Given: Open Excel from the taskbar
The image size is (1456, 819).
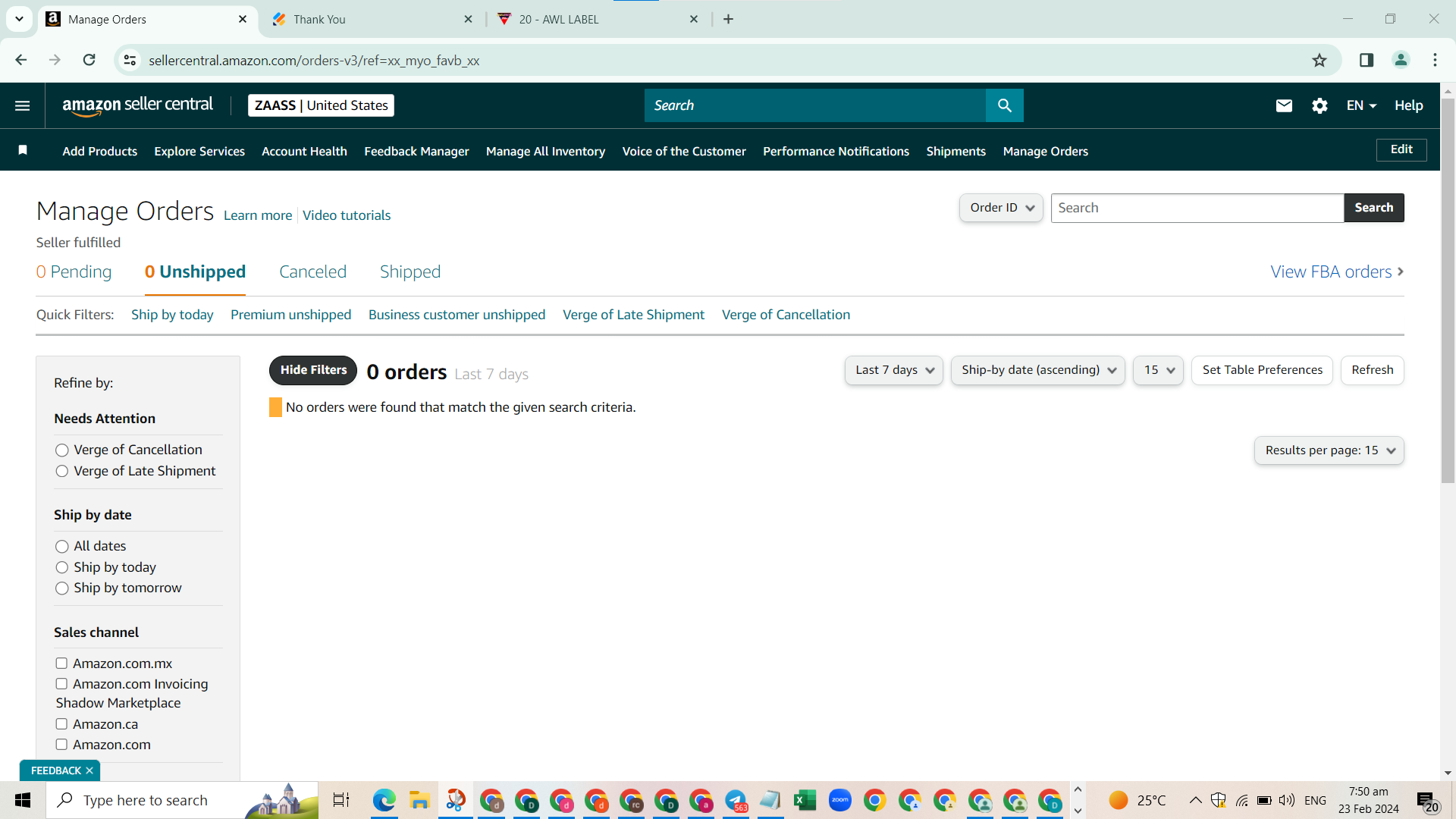Looking at the screenshot, I should pyautogui.click(x=805, y=800).
